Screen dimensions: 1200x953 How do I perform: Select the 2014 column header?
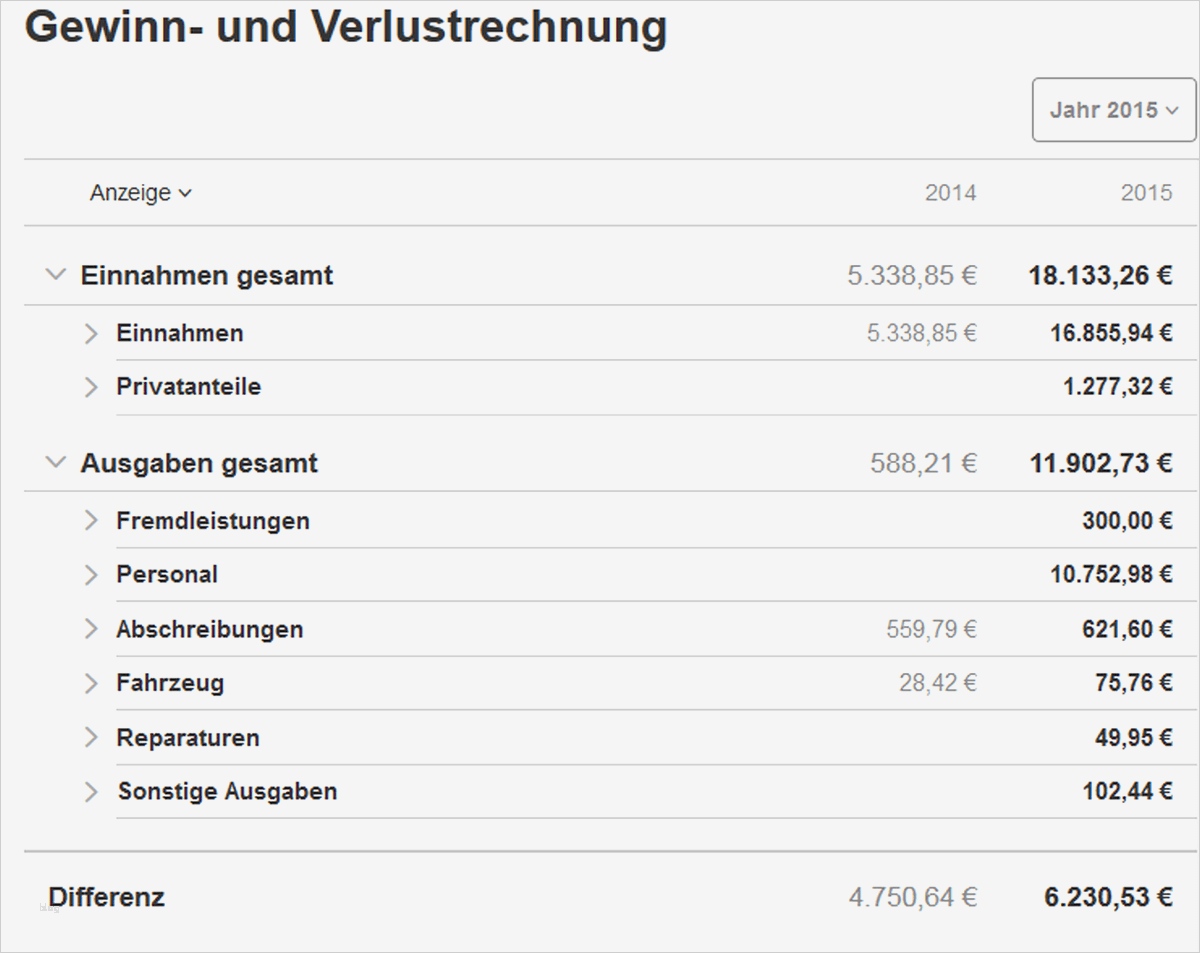tap(950, 193)
